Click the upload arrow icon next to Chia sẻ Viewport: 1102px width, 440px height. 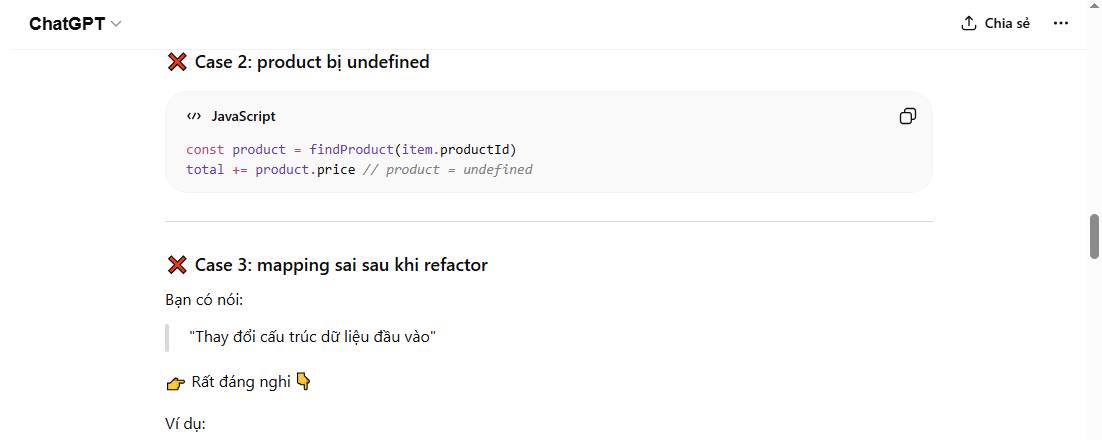tap(968, 24)
